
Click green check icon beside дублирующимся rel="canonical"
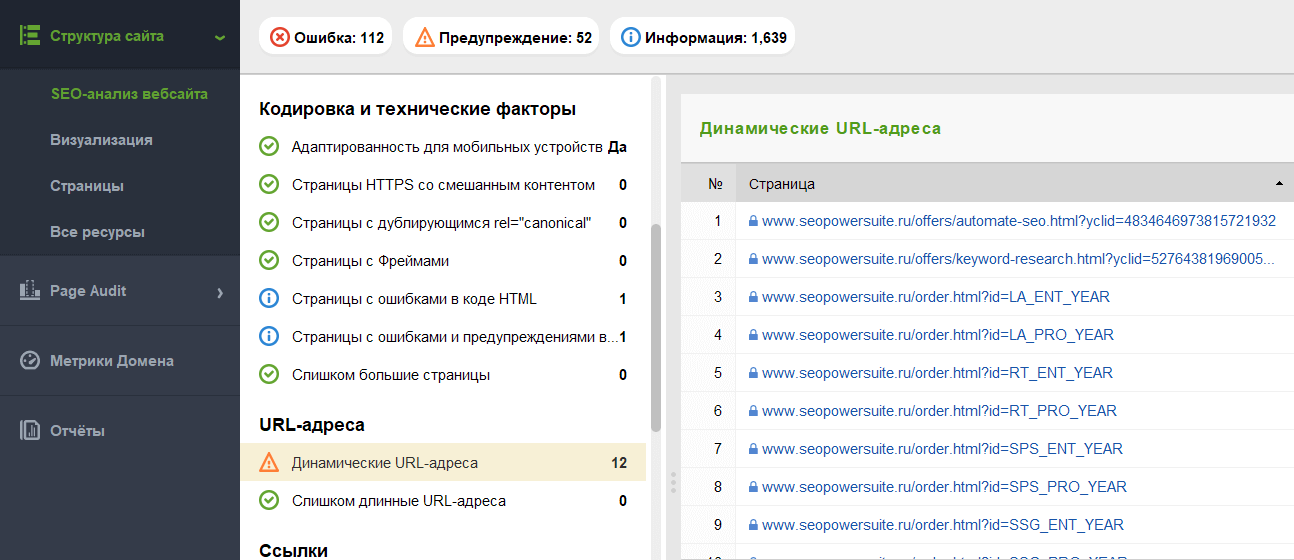268,223
